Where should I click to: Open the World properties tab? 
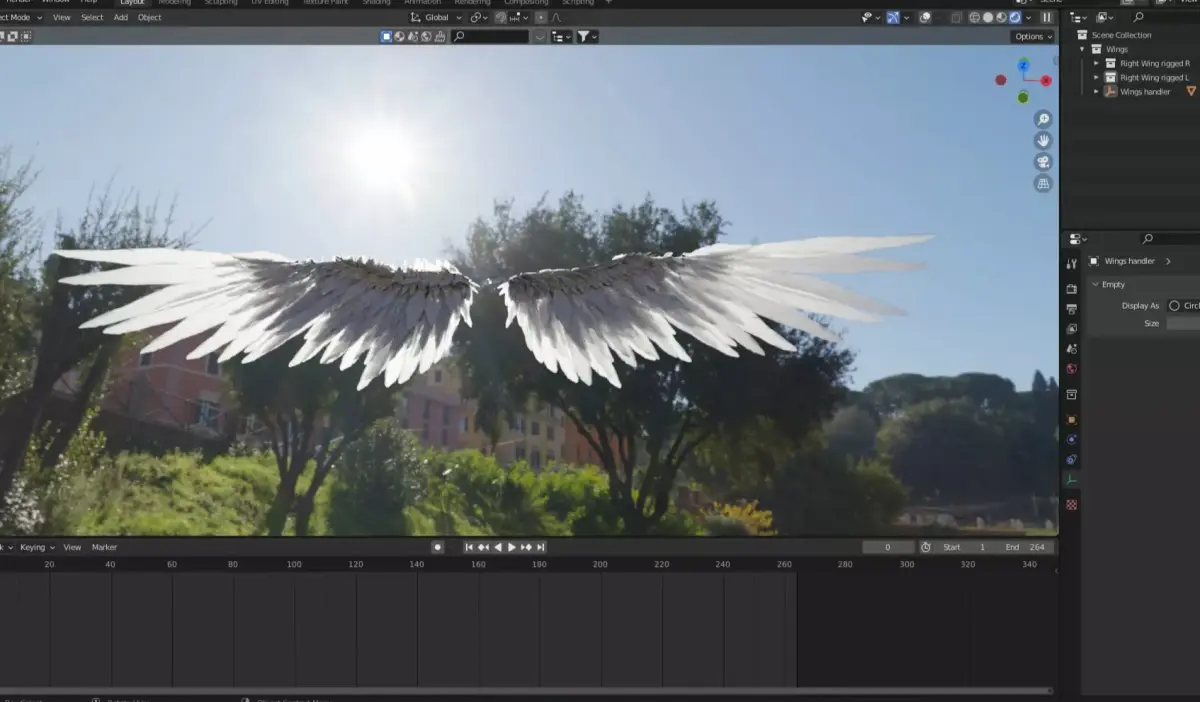[1071, 369]
